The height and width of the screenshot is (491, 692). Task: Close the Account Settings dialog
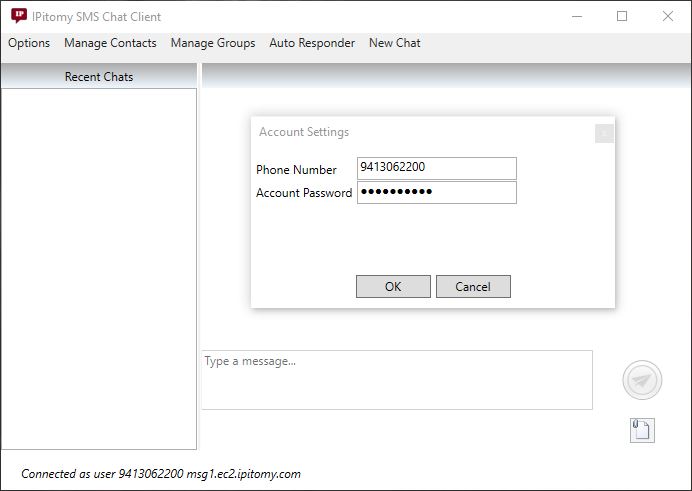click(604, 134)
